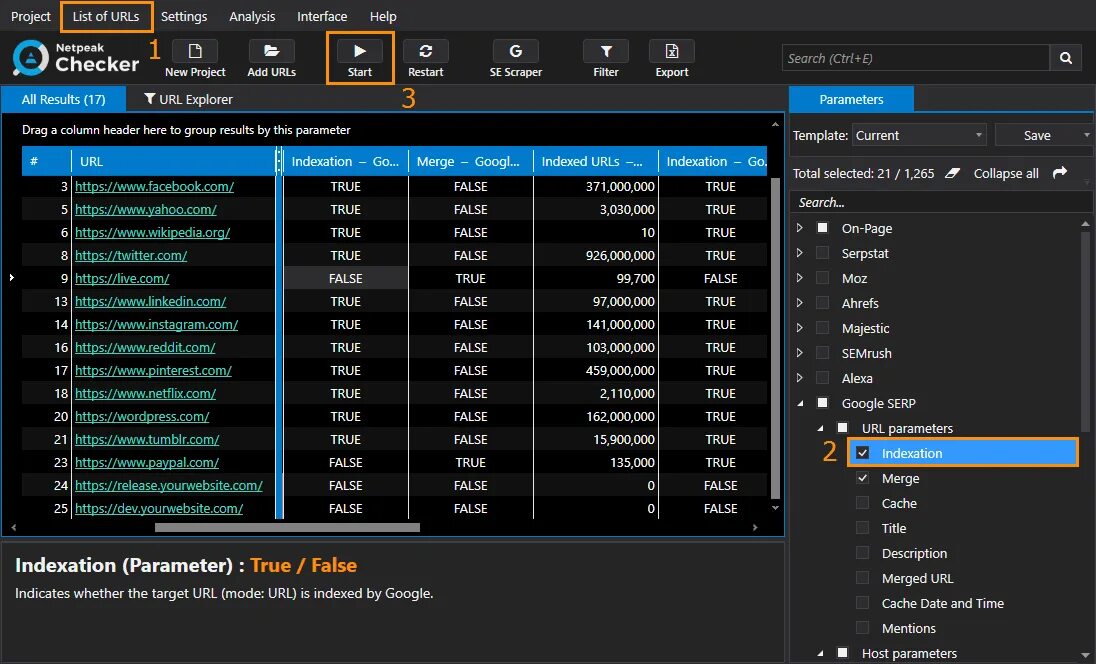
Task: Expand the SEMrush tree node
Action: 800,353
